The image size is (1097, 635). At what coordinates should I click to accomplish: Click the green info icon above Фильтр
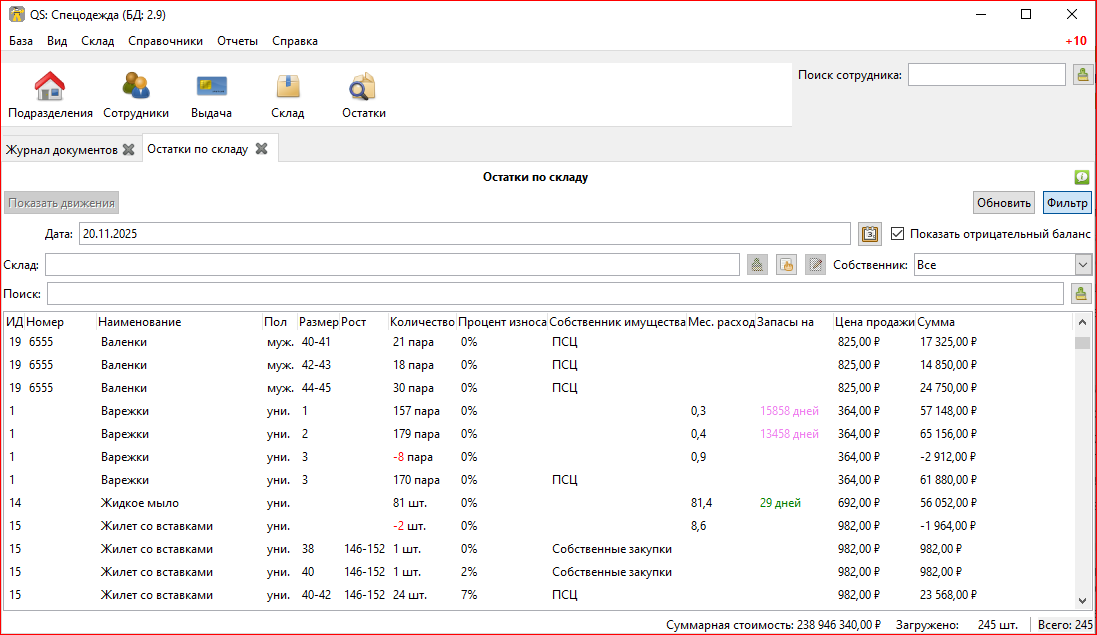(x=1082, y=177)
